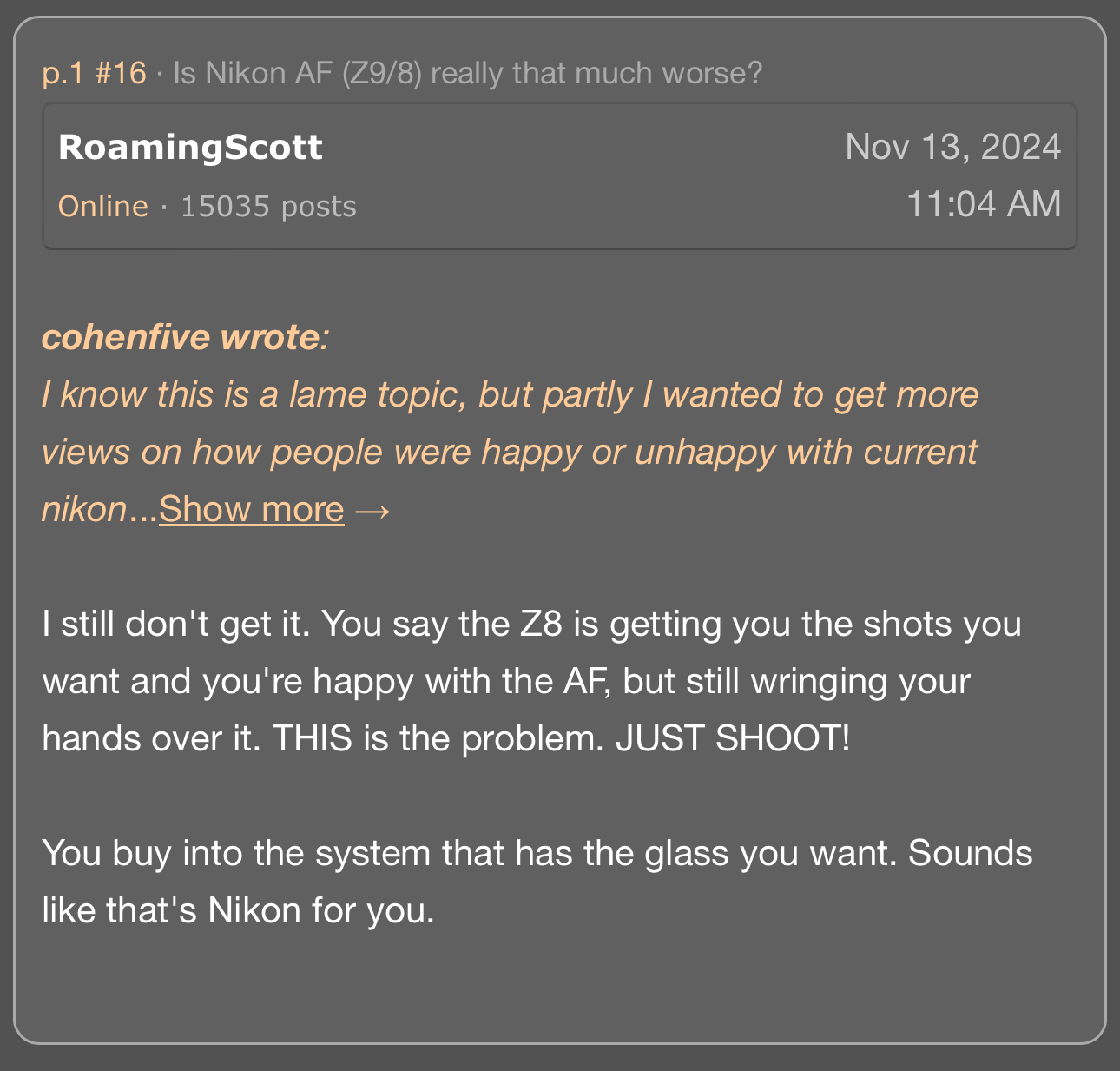Expand the quote with Show more
This screenshot has height=1071, width=1120.
click(x=251, y=510)
